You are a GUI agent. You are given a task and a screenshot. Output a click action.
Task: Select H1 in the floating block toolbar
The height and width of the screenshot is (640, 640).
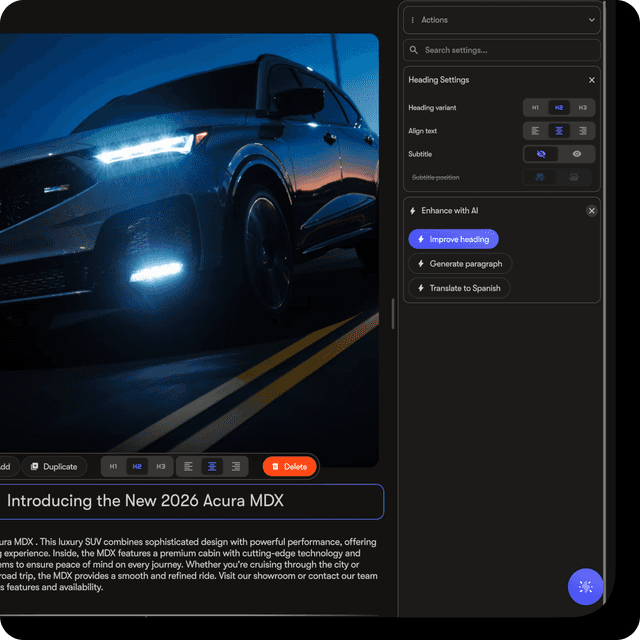[113, 467]
